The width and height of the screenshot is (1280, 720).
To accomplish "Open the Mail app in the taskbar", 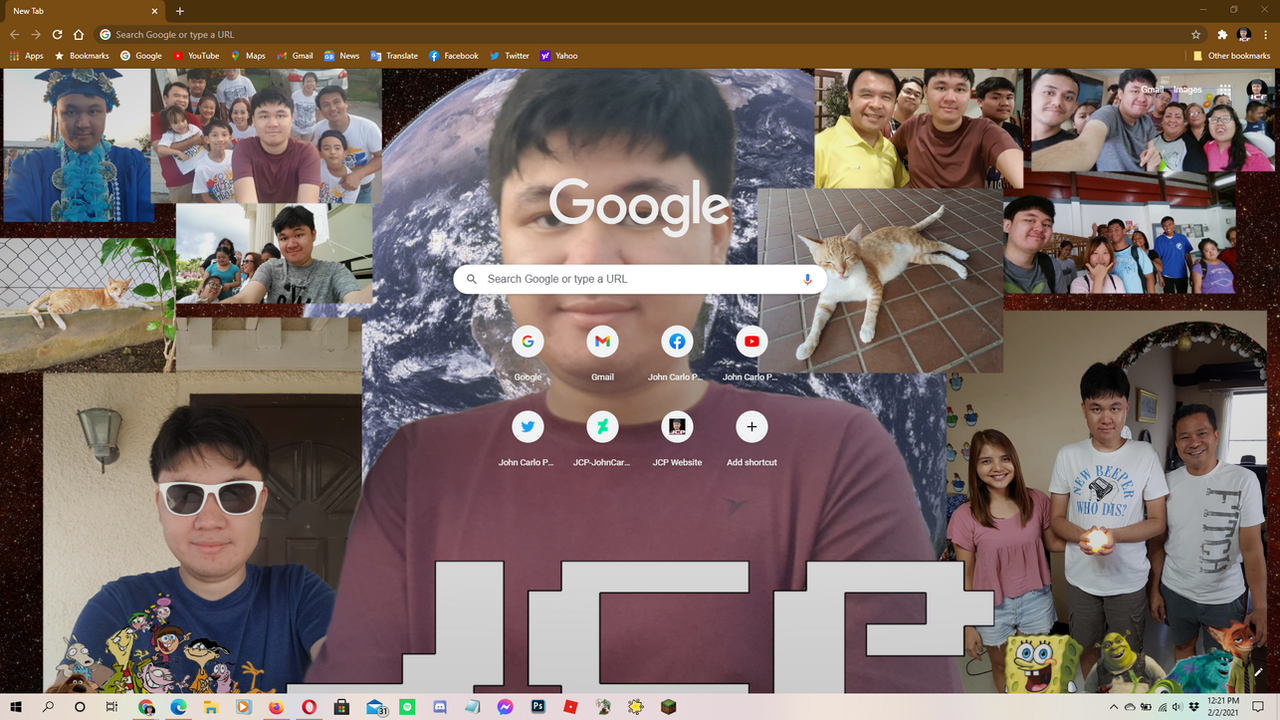I will click(x=376, y=706).
